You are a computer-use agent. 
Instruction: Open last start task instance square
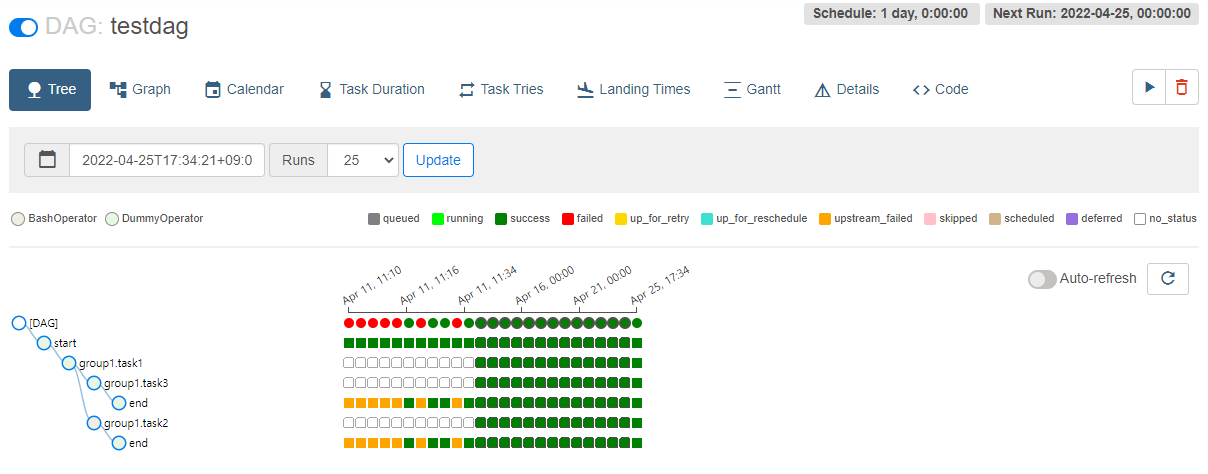(637, 343)
